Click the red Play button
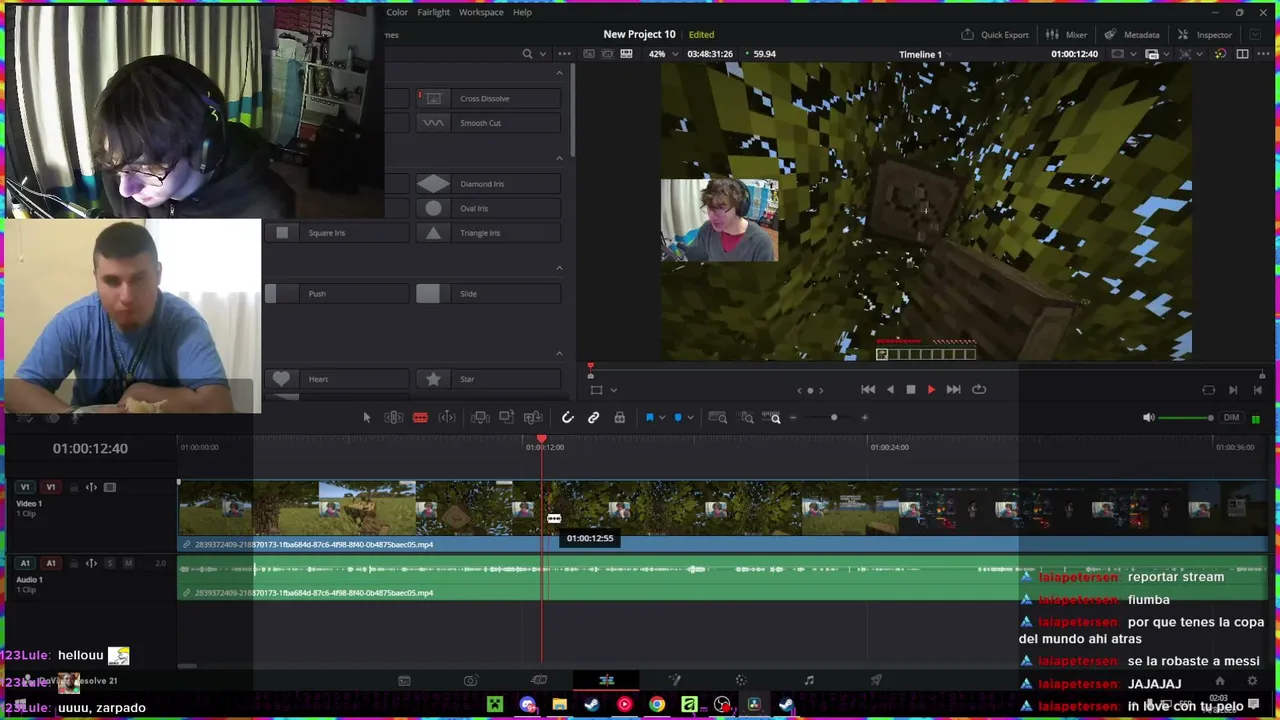 [931, 390]
